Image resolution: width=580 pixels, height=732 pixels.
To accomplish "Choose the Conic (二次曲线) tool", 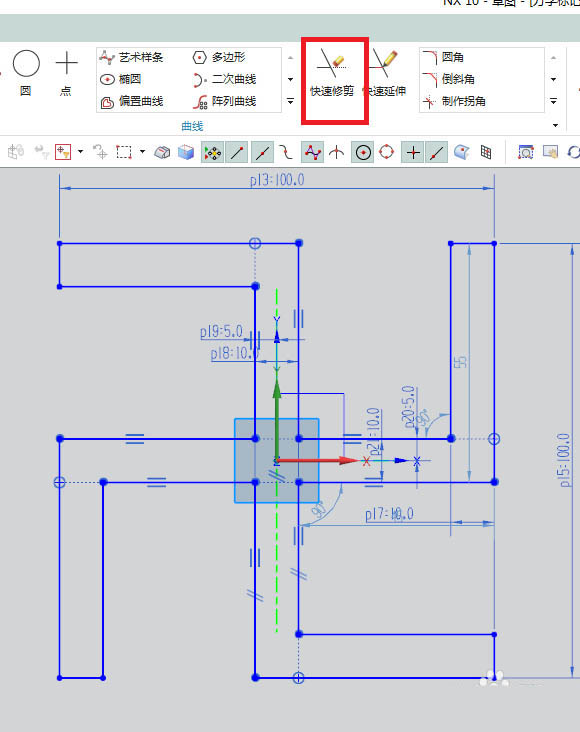I will [224, 79].
